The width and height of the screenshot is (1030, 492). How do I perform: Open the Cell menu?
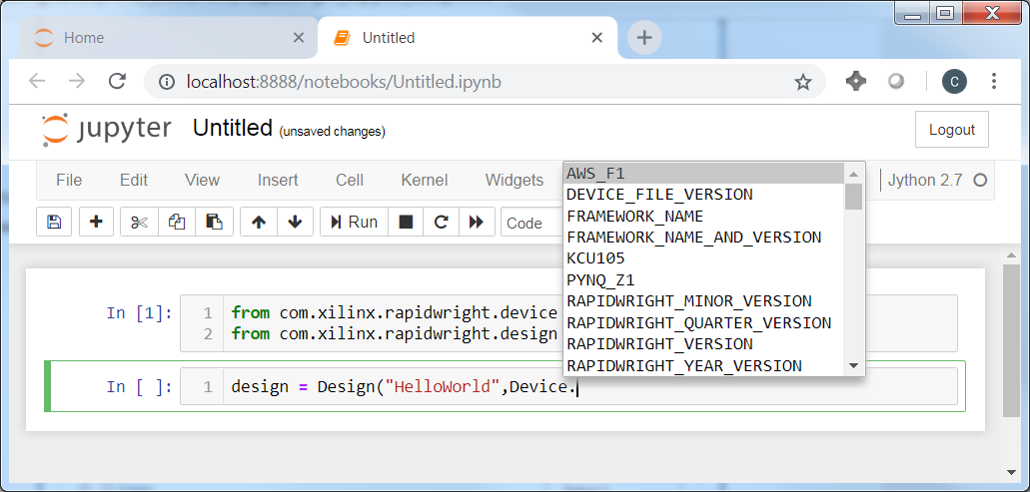349,180
